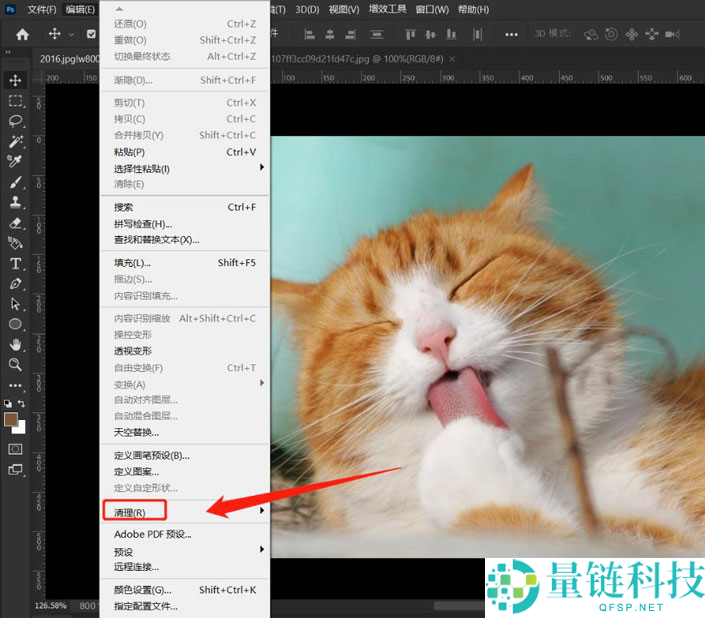Click 天空替换... menu entry
The height and width of the screenshot is (618, 705).
click(136, 432)
